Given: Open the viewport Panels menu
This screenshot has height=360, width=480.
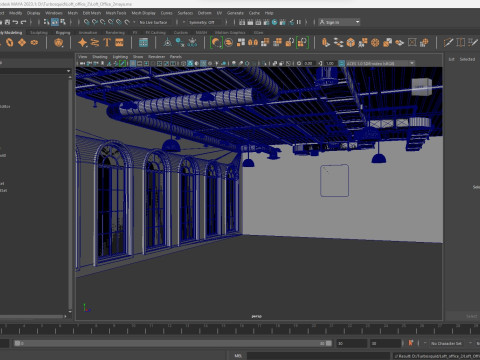Looking at the screenshot, I should pos(176,57).
